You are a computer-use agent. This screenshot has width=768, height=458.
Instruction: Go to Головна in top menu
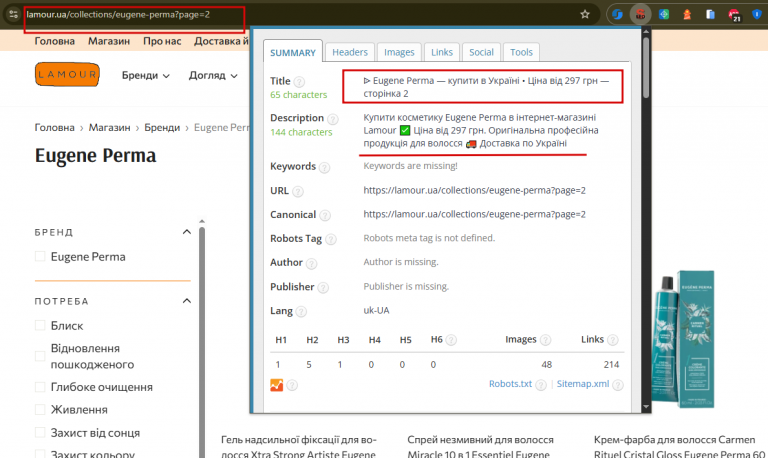click(x=54, y=41)
